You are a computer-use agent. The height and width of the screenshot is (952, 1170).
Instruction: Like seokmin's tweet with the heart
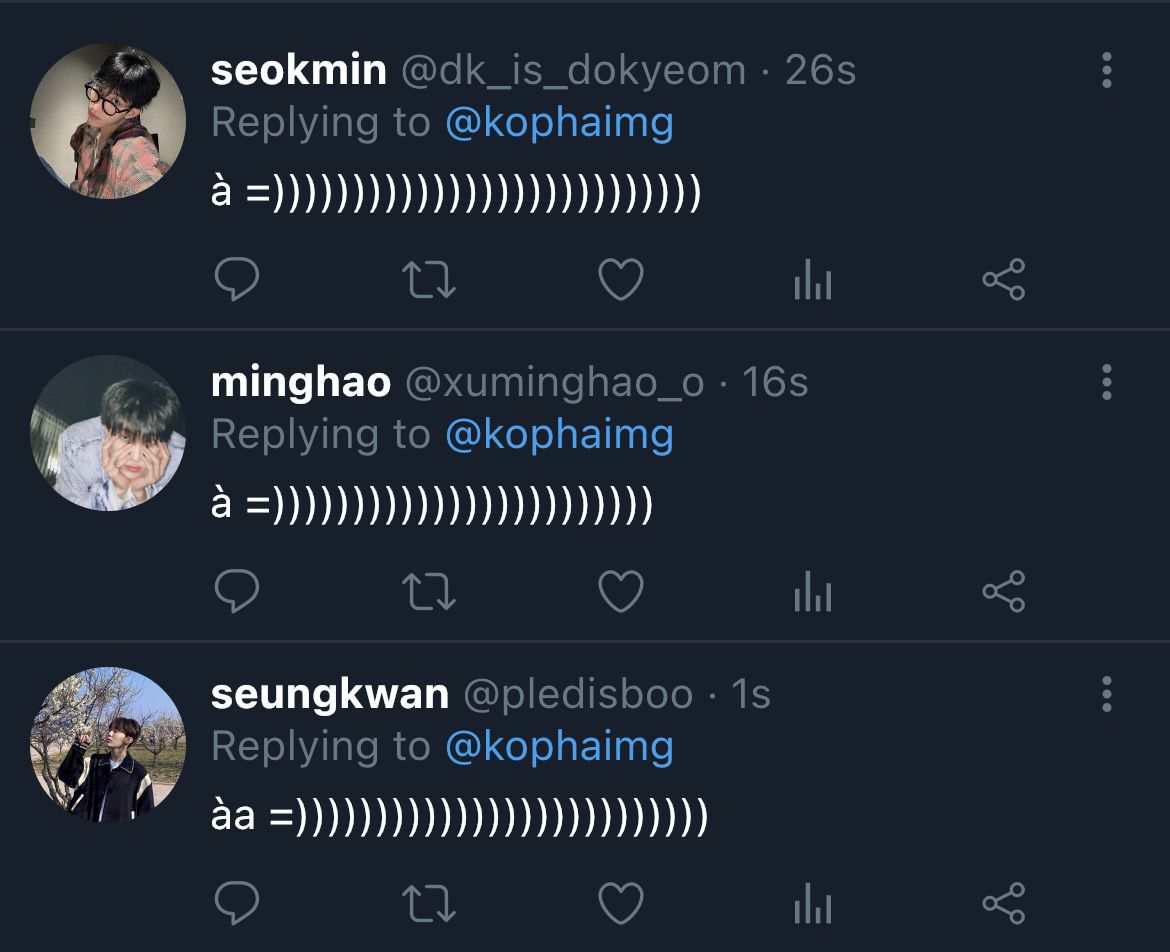point(621,279)
